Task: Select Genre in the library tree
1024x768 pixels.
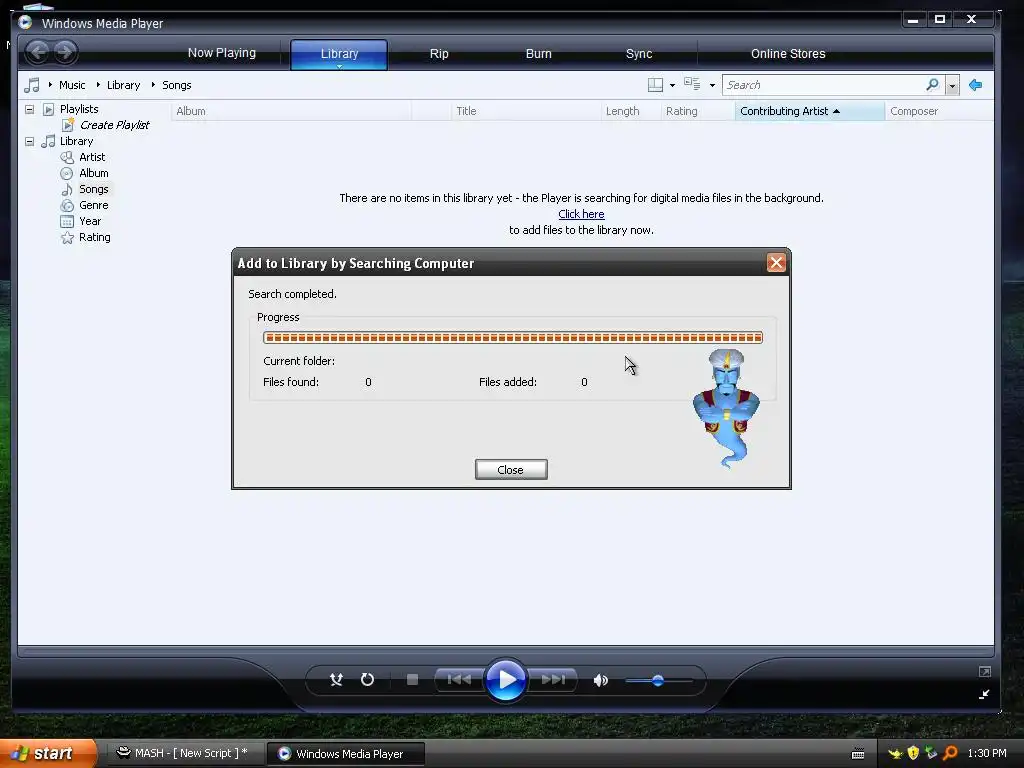Action: 93,205
